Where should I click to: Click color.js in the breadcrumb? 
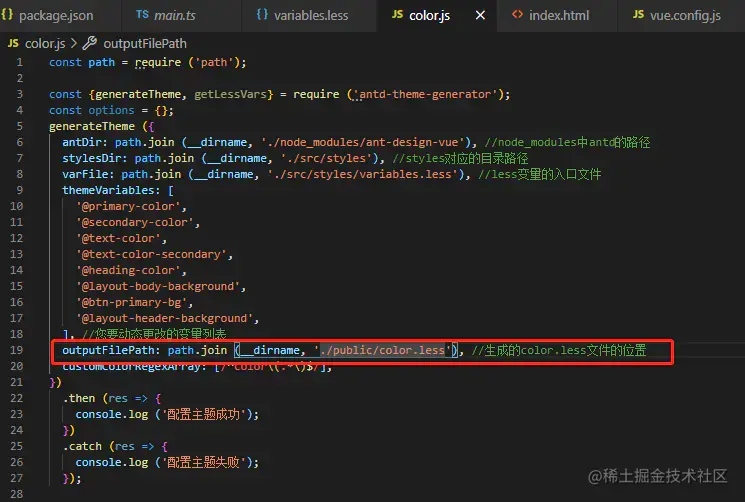[45, 44]
